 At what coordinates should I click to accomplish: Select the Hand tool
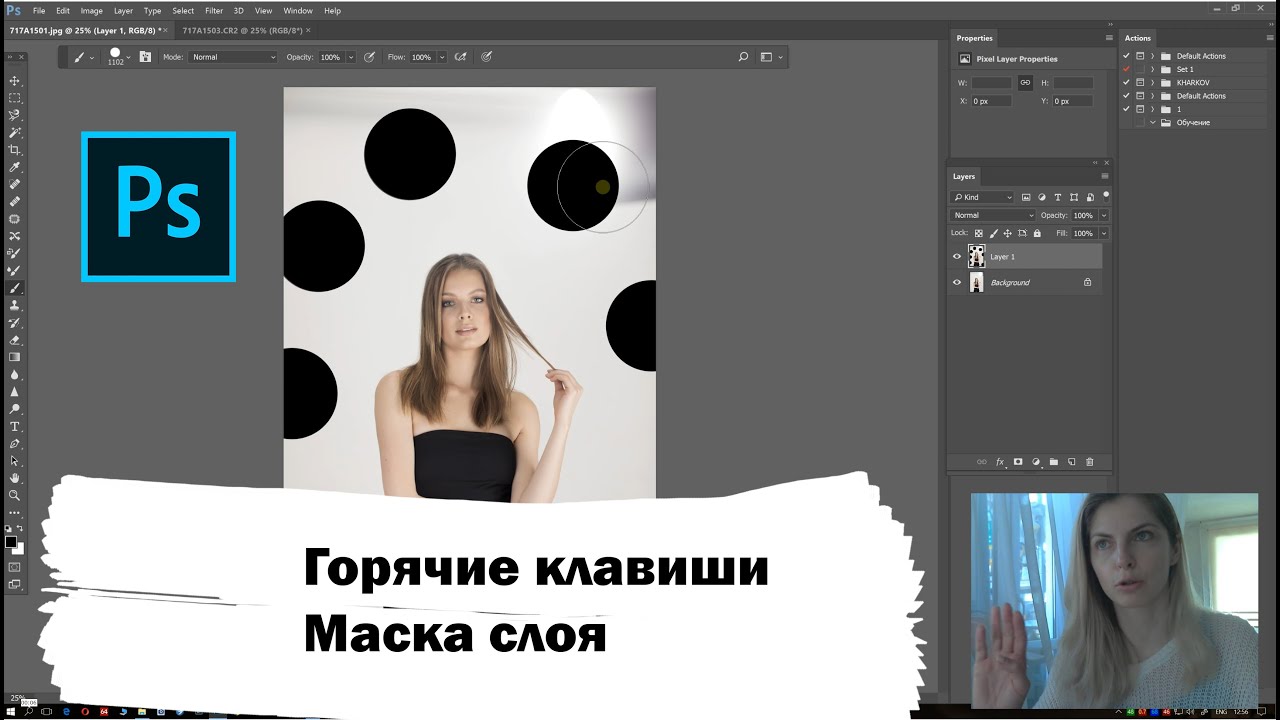[14, 478]
